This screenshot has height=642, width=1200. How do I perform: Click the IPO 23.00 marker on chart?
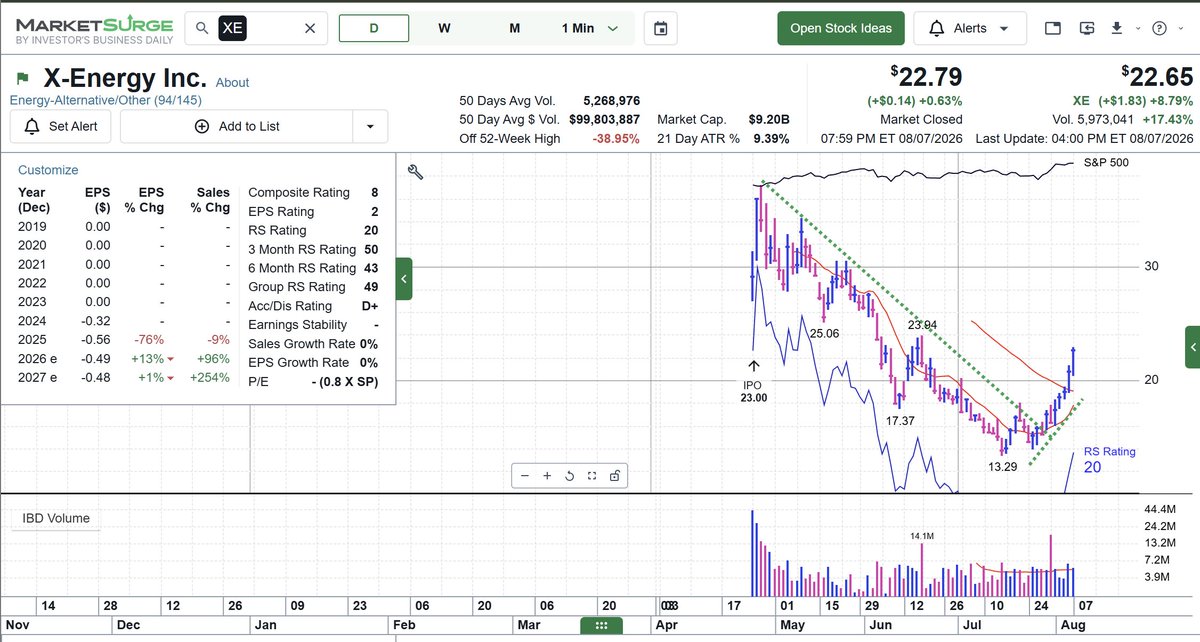click(753, 381)
